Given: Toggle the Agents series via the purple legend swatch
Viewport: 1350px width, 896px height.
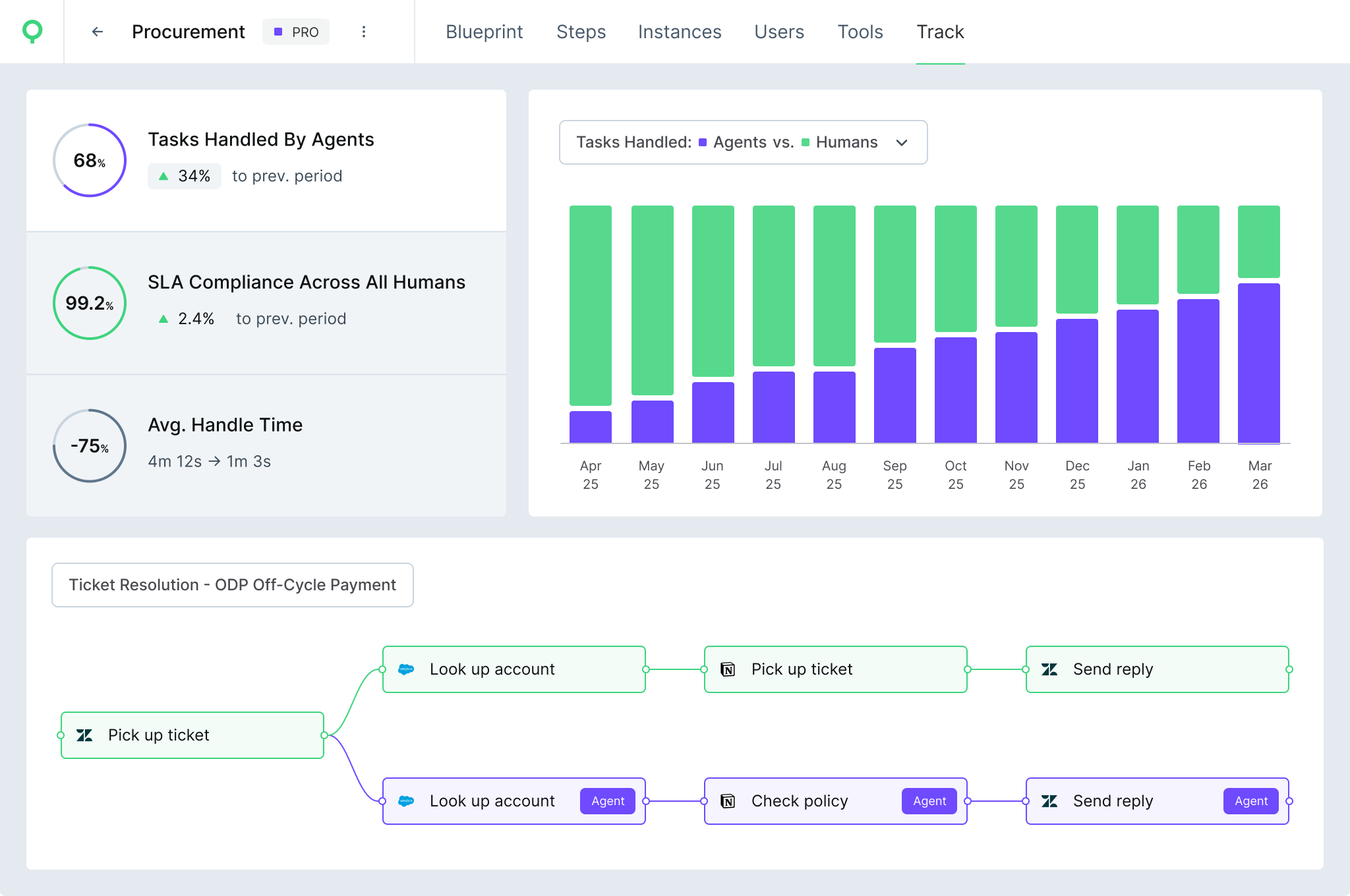Looking at the screenshot, I should coord(703,142).
